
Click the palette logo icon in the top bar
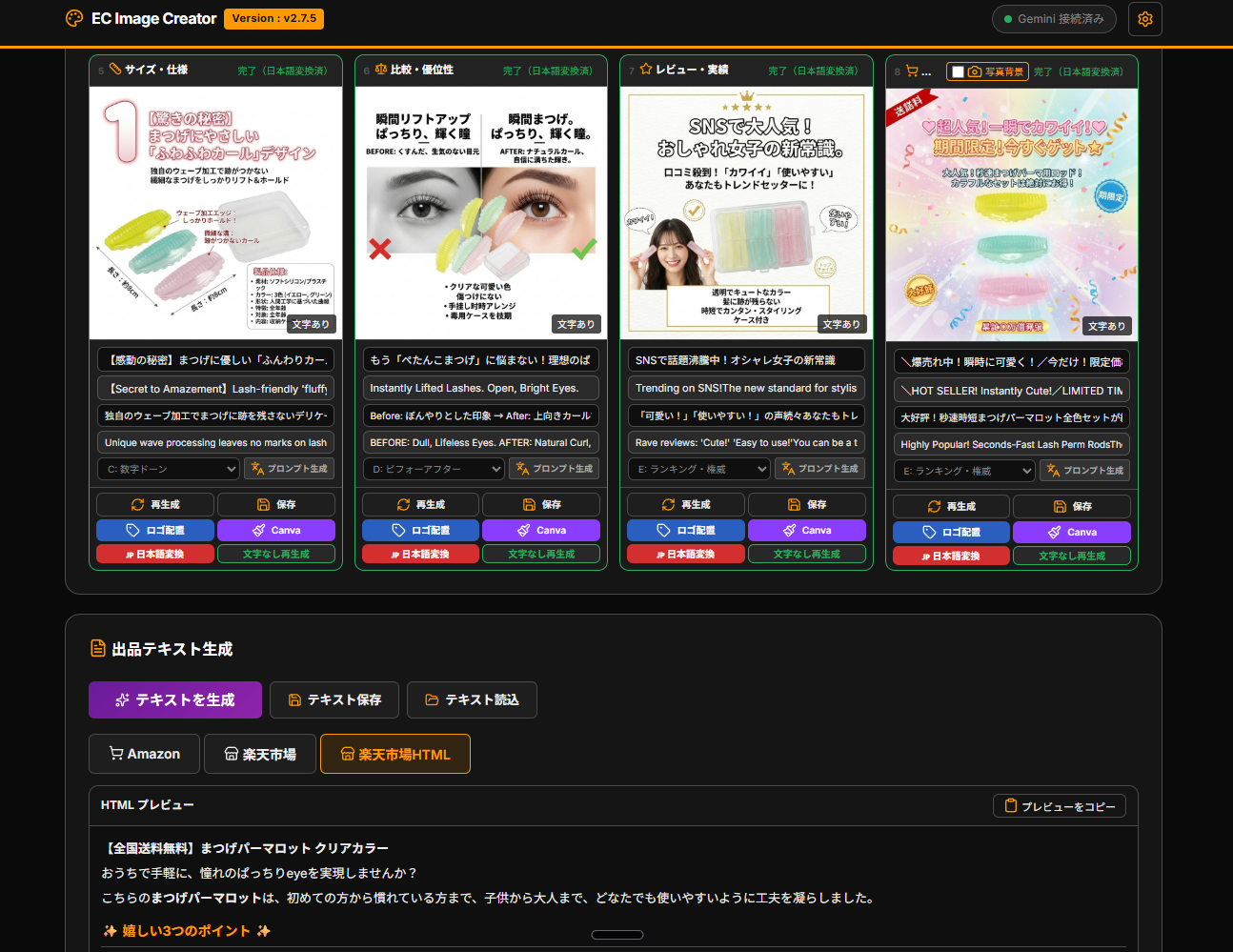coord(74,18)
